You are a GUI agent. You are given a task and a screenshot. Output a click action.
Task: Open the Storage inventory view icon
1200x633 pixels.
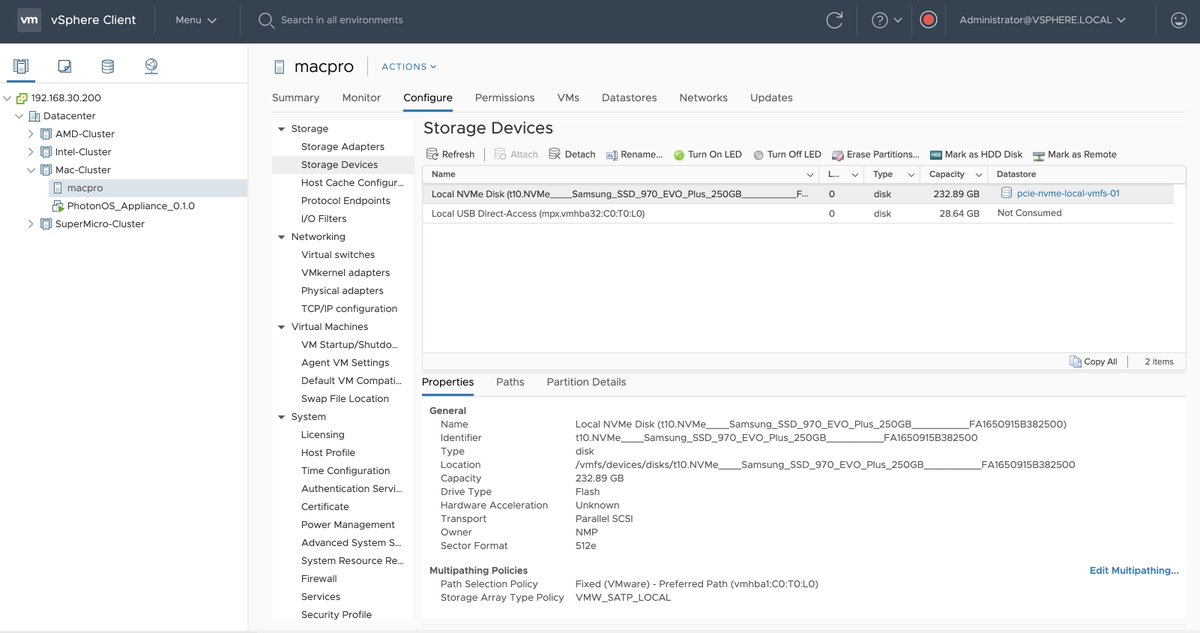(x=107, y=67)
